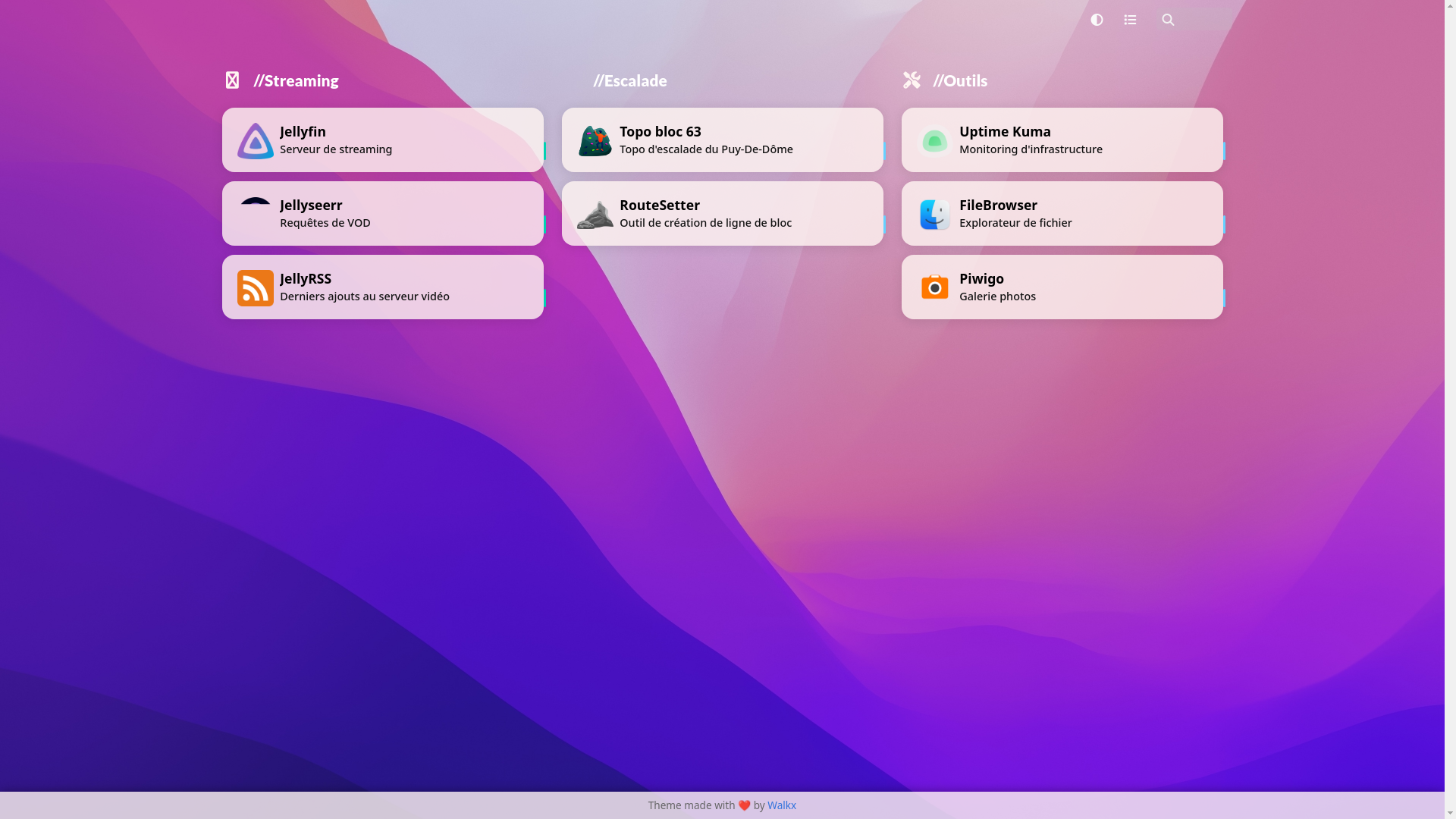Open Piwigo Galerie photos title
The width and height of the screenshot is (1456, 819).
coord(981,278)
